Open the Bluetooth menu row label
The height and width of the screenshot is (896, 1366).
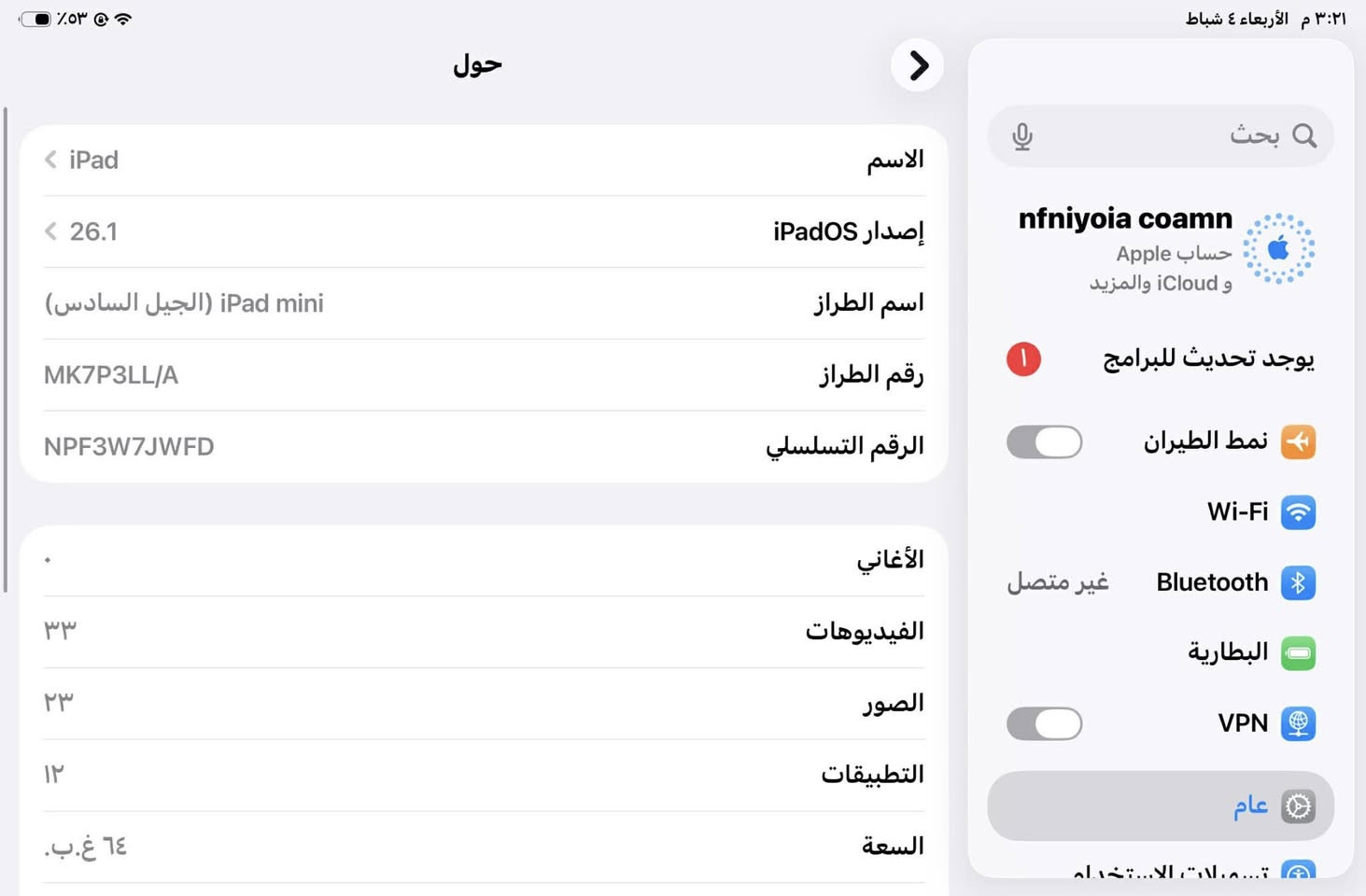1212,583
